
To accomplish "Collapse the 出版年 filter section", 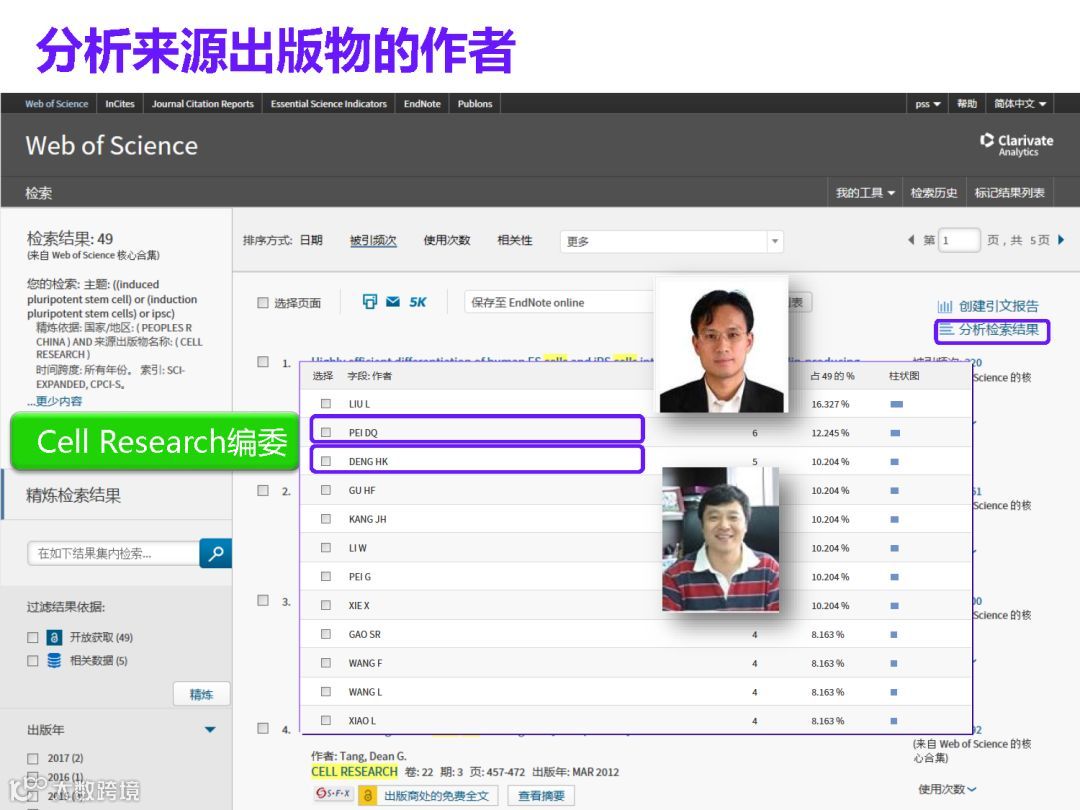I will (210, 729).
